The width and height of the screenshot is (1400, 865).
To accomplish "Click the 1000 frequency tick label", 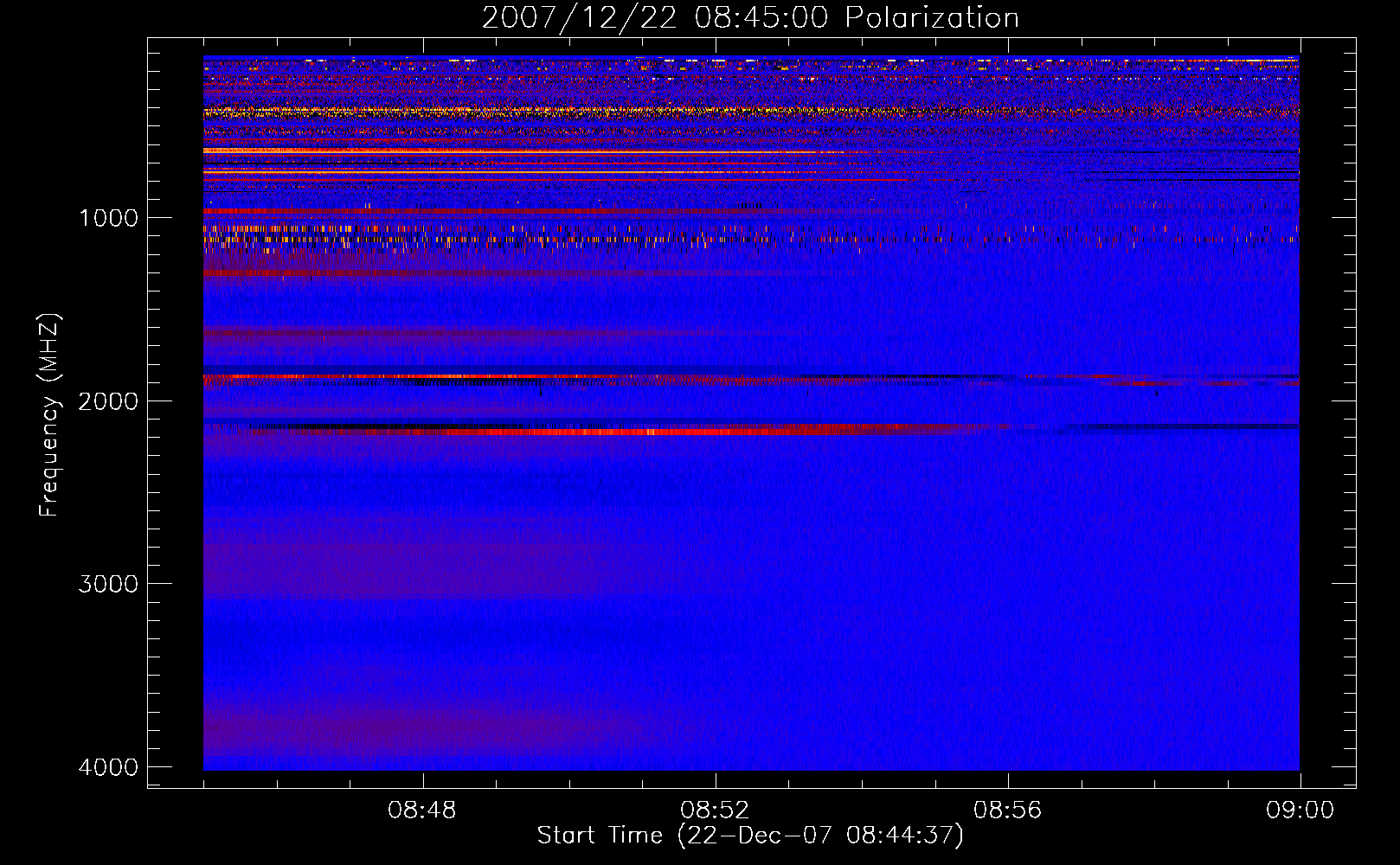I will point(108,218).
